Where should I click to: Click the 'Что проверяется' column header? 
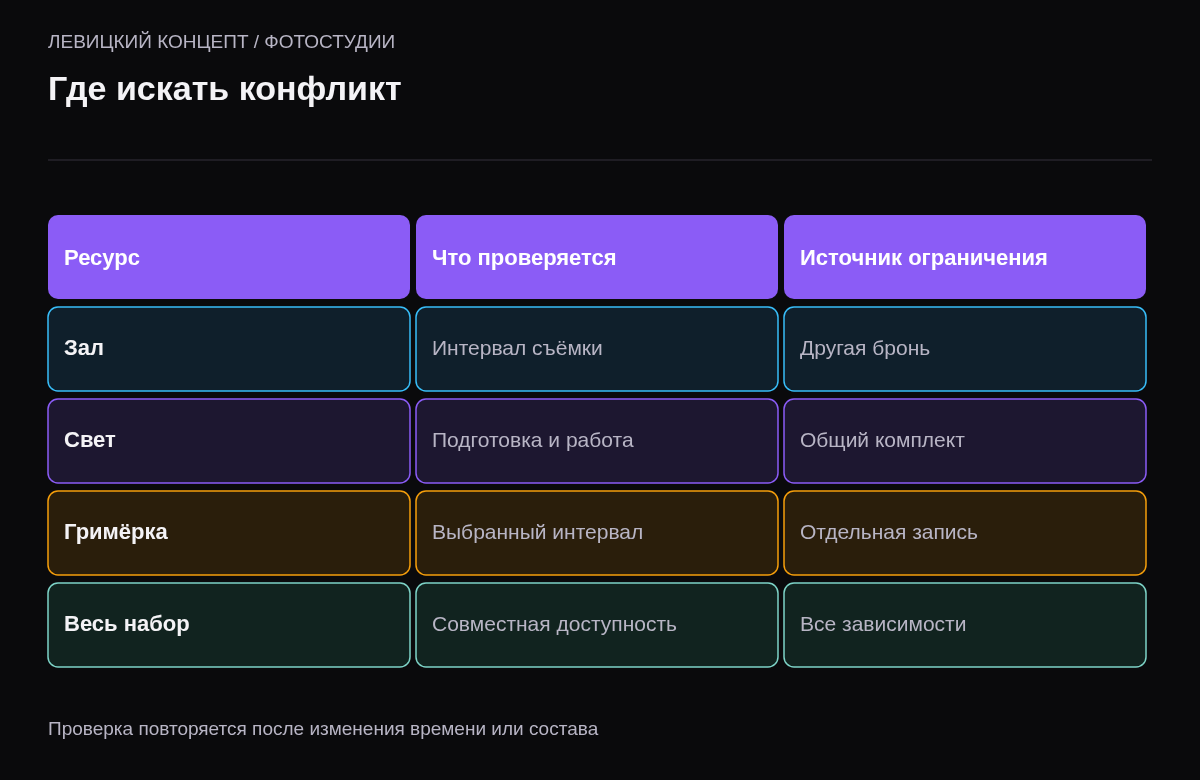597,257
